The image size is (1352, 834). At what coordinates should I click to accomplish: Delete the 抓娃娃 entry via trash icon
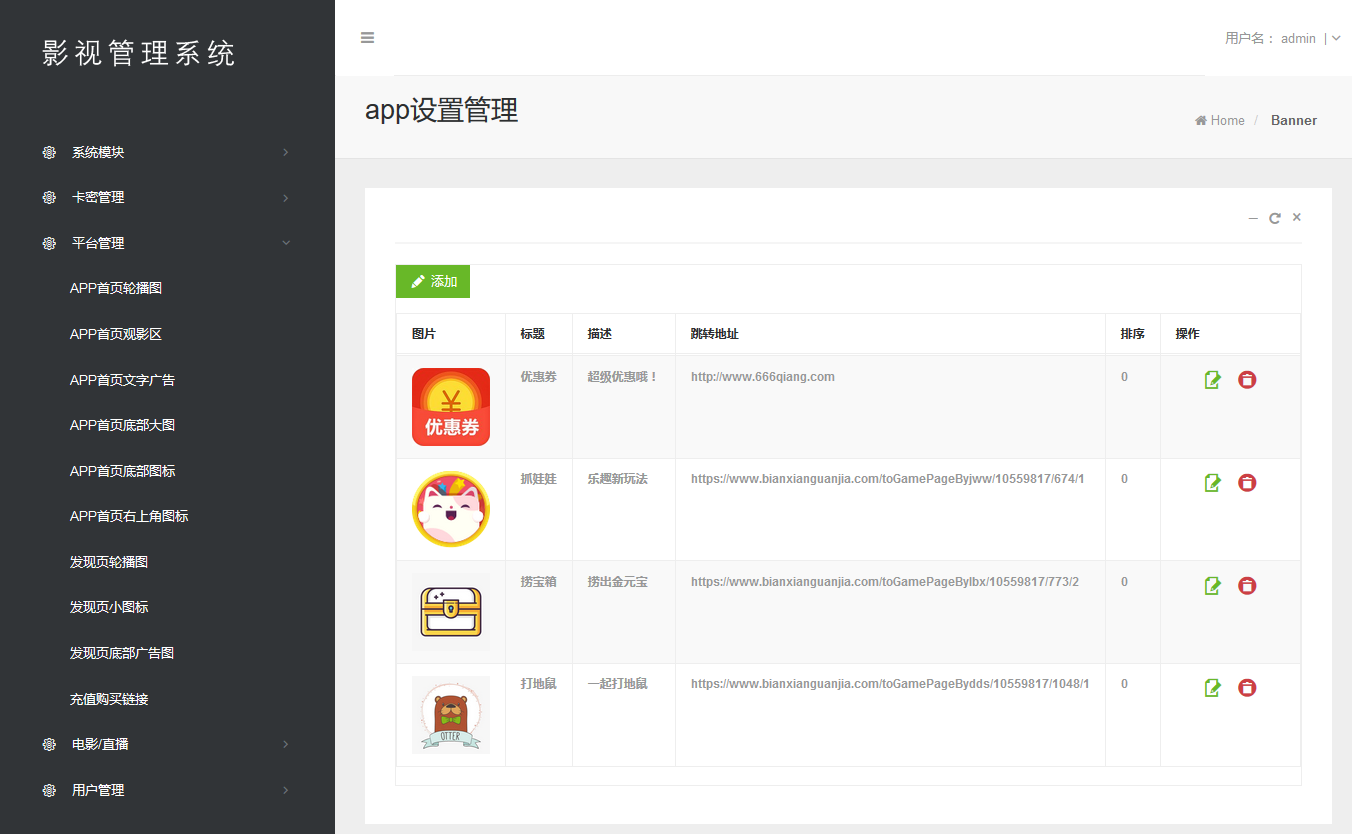click(1247, 483)
